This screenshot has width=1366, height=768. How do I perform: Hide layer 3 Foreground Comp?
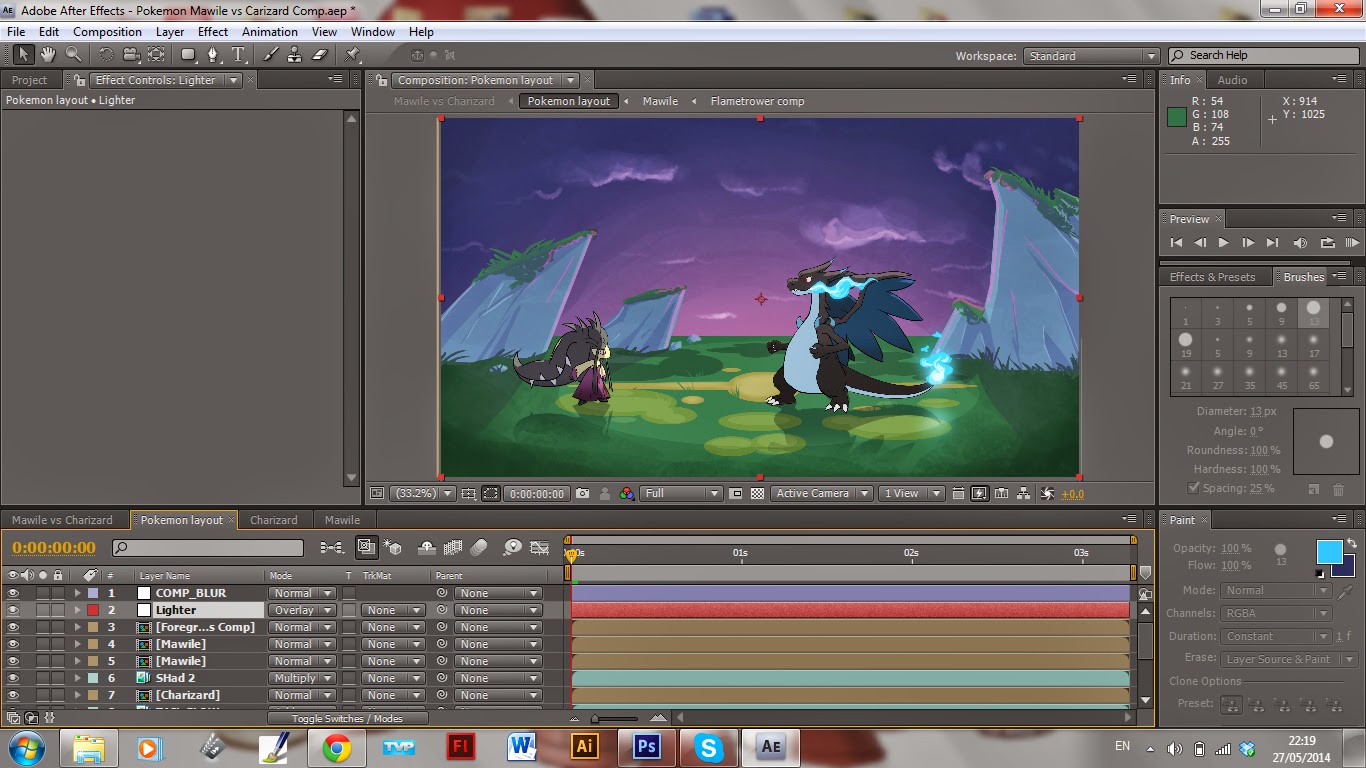tap(14, 627)
